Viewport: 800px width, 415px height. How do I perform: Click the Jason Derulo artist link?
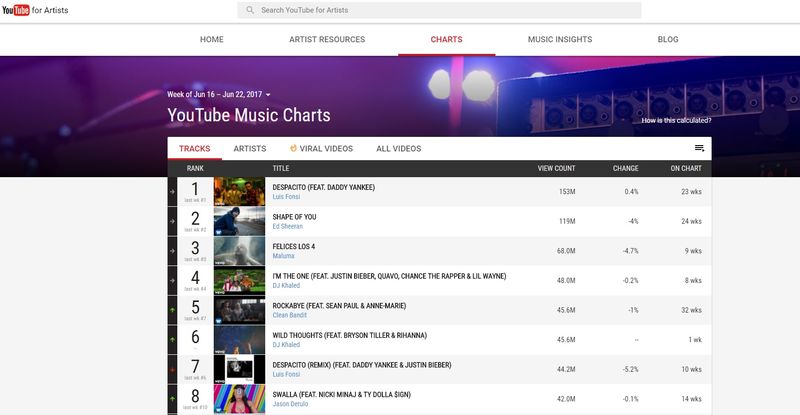point(290,404)
